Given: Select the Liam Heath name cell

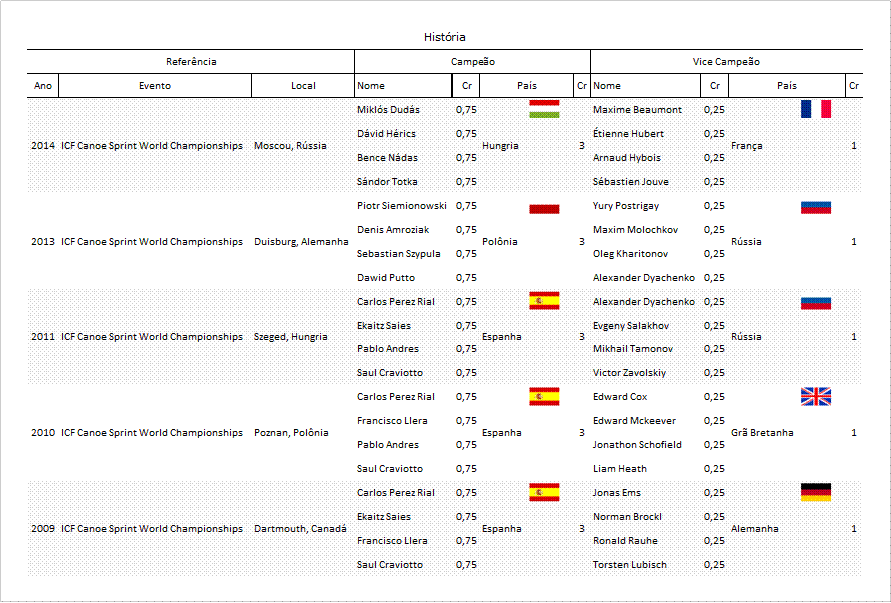Looking at the screenshot, I should click(619, 469).
